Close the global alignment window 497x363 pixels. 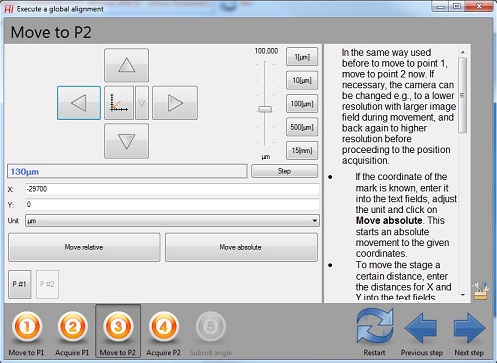(479, 6)
